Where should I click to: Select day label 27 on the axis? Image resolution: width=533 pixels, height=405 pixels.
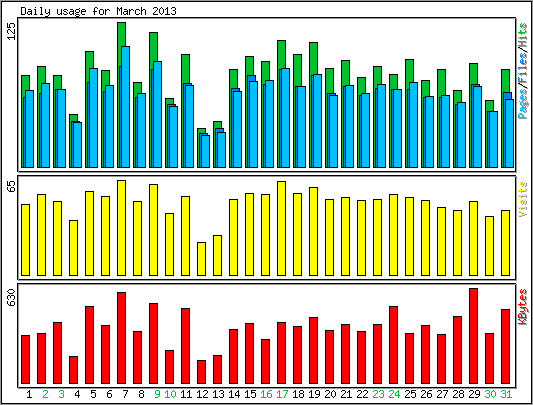point(442,394)
